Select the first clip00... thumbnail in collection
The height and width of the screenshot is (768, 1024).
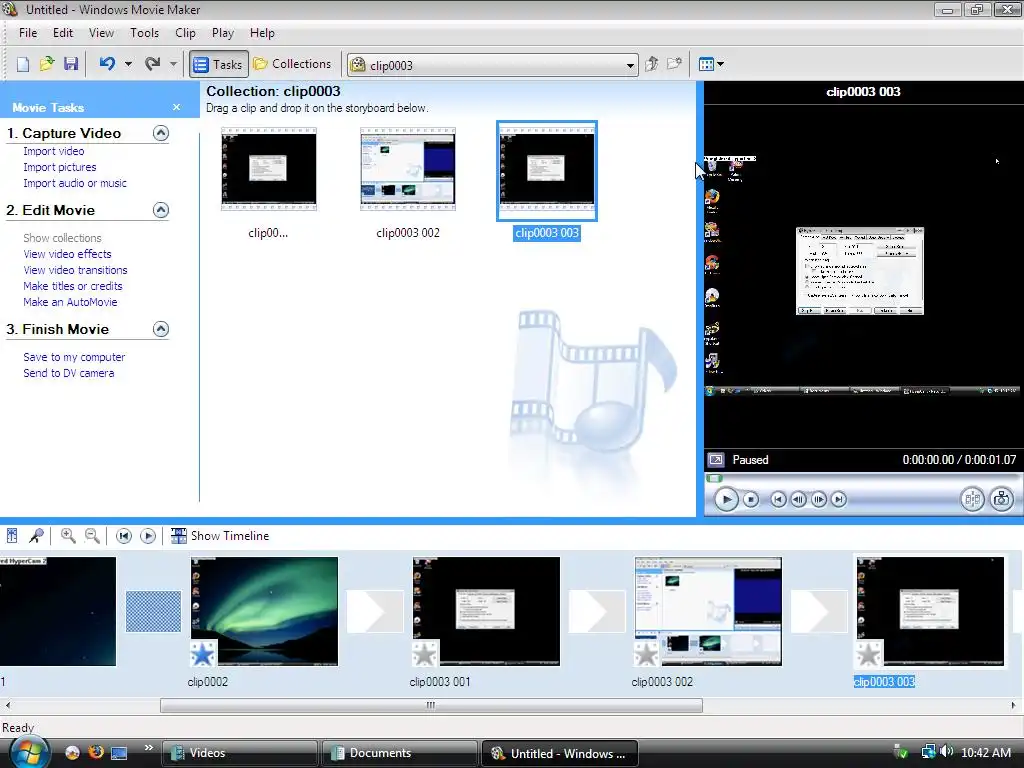click(x=268, y=169)
